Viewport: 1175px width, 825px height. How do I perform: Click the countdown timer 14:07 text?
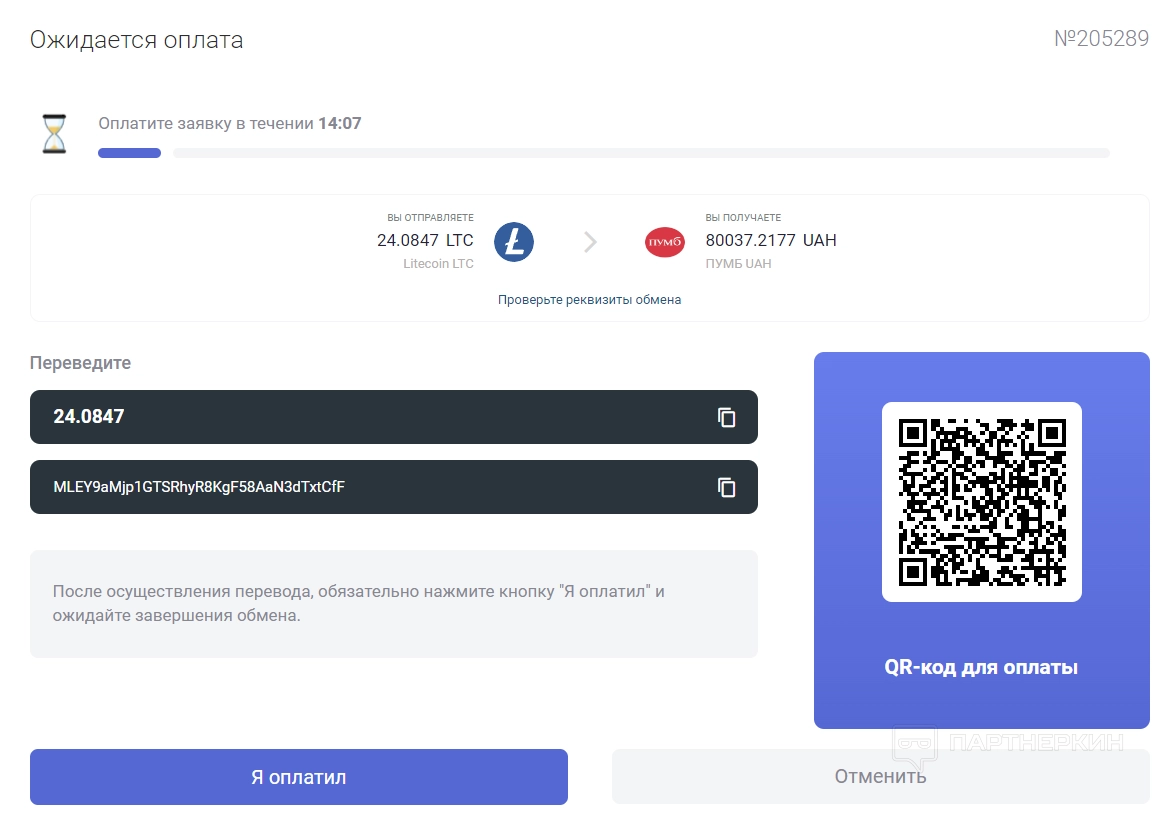[339, 124]
